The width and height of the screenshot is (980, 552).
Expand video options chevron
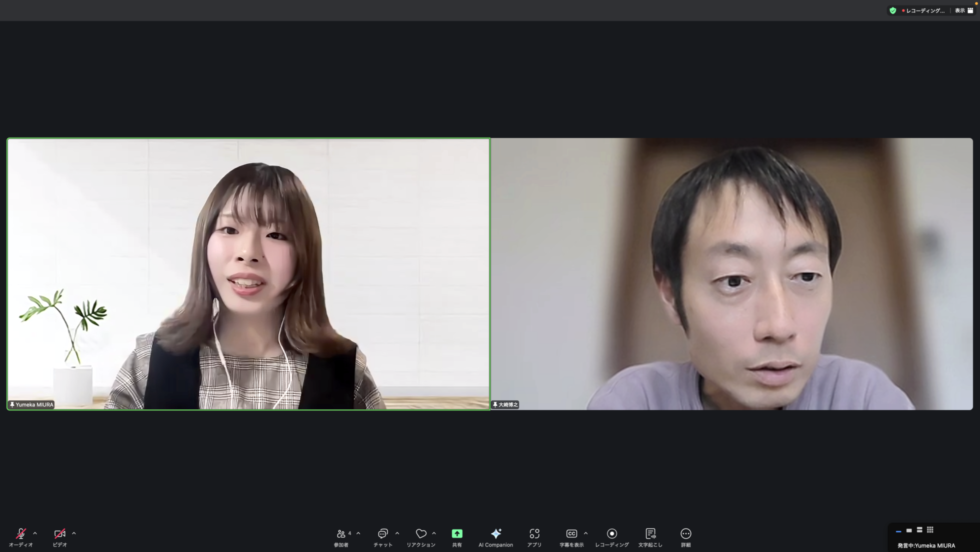point(74,533)
